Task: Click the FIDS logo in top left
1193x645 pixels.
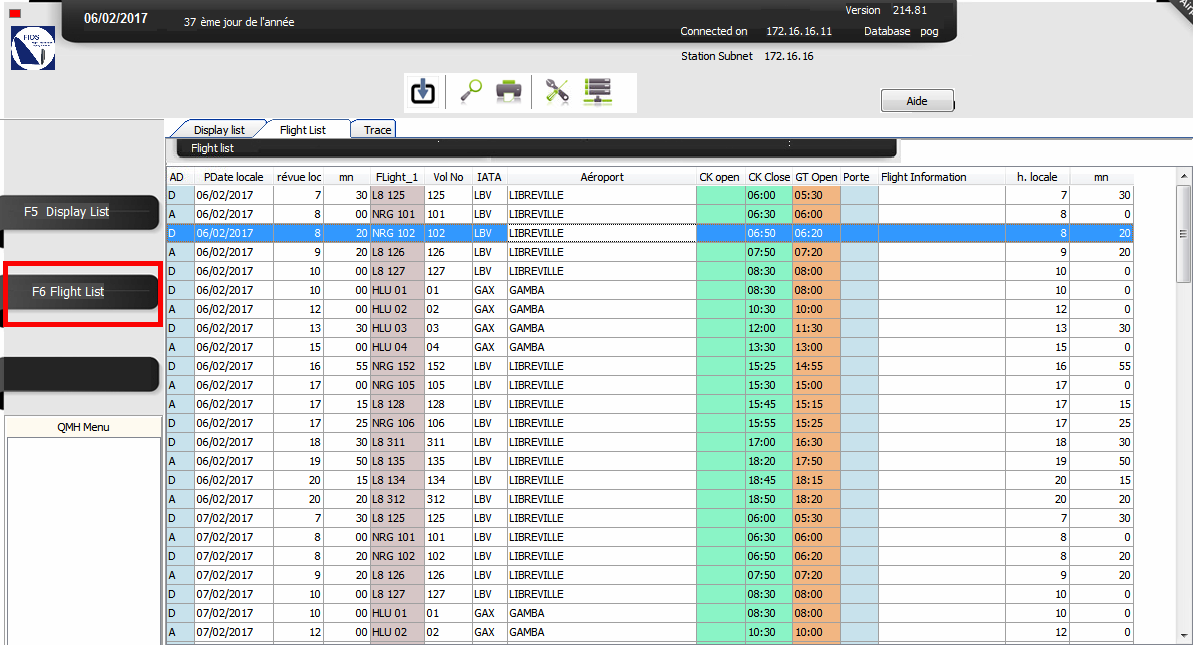Action: click(32, 48)
